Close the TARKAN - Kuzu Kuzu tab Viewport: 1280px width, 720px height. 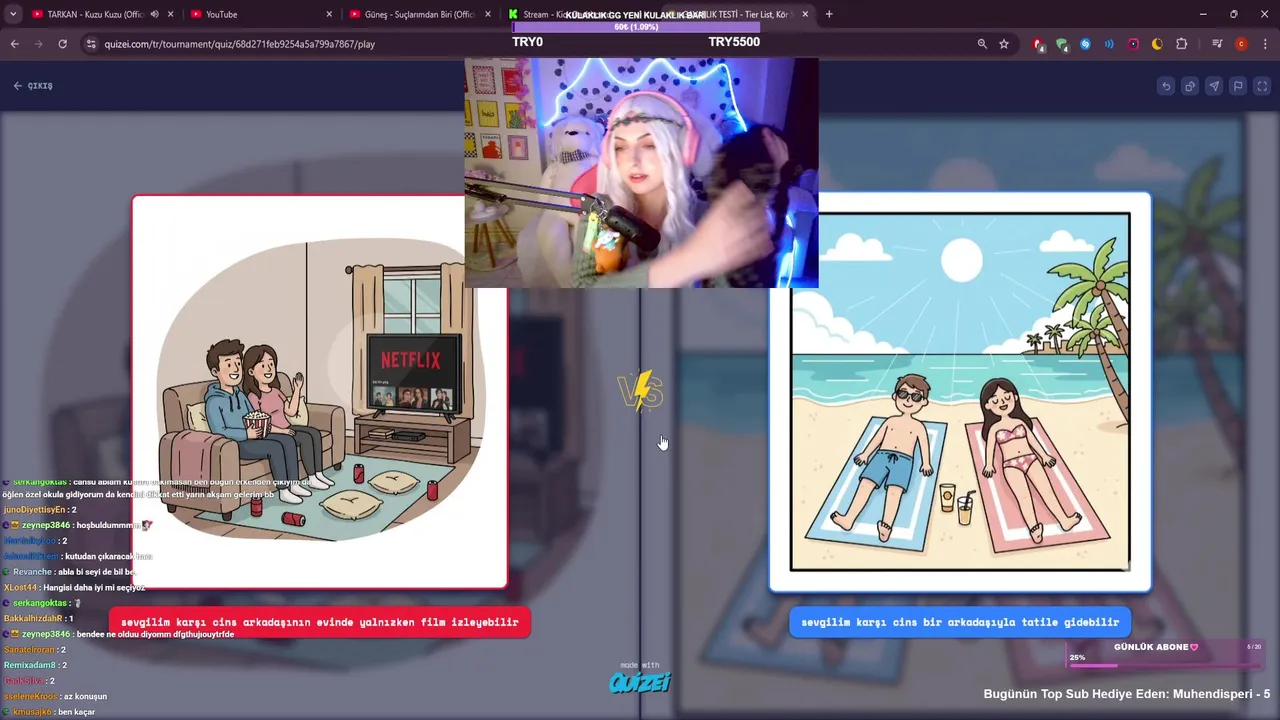(x=171, y=14)
